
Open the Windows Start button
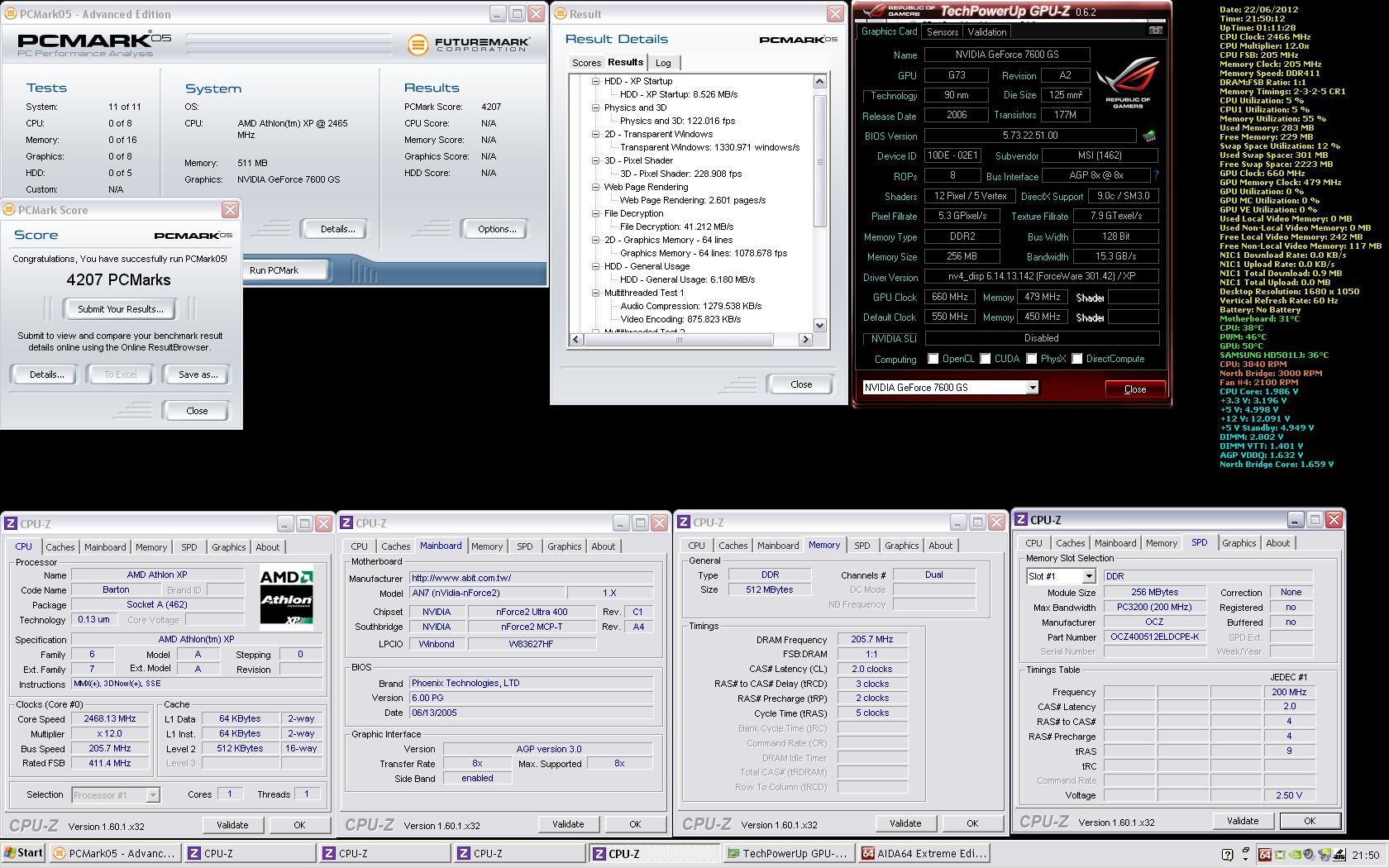(24, 853)
